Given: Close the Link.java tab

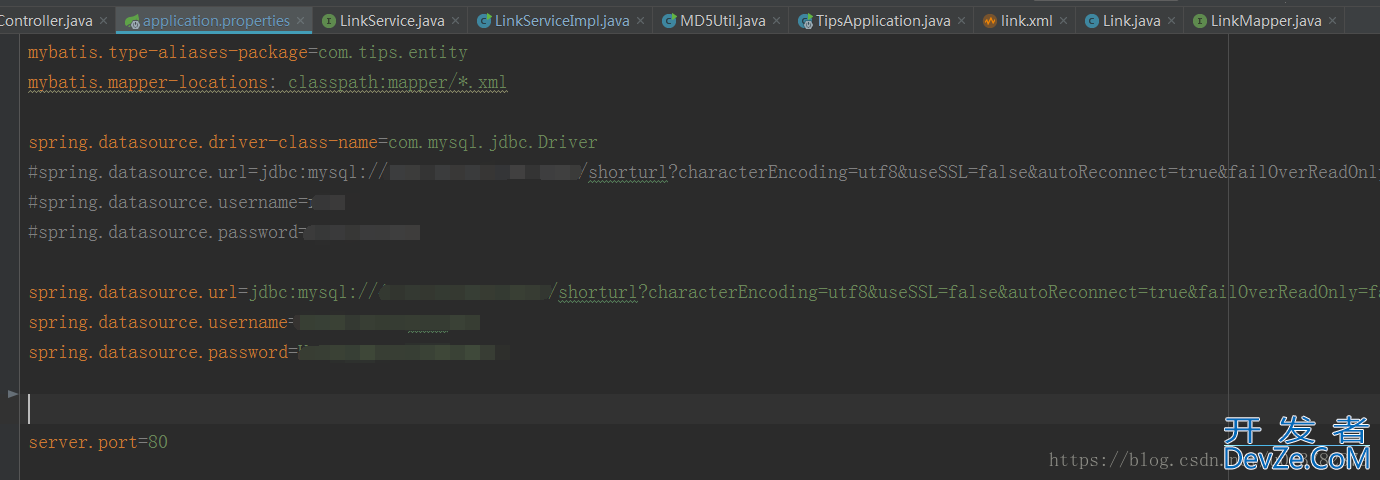Looking at the screenshot, I should coord(1170,21).
